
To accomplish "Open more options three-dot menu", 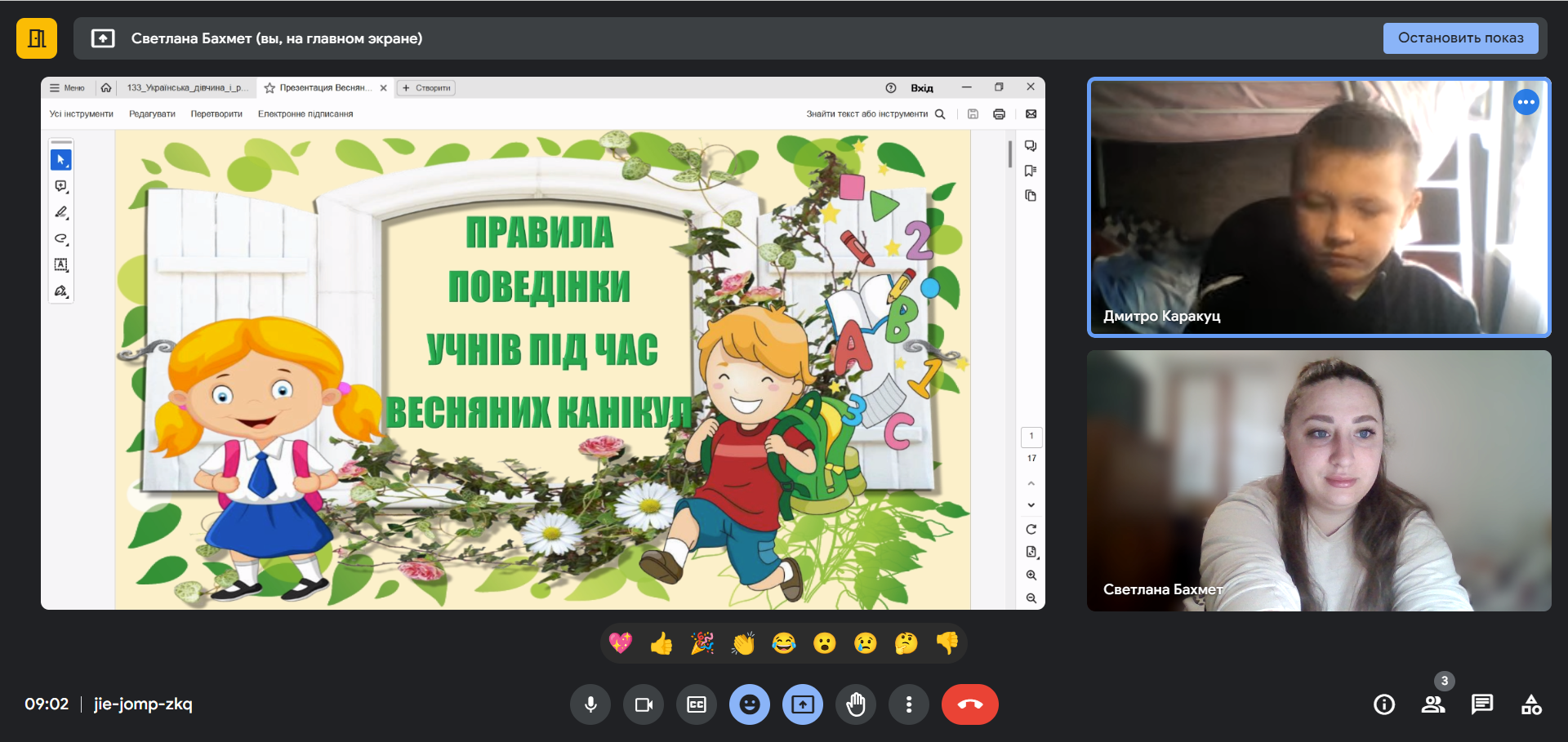I will 909,704.
